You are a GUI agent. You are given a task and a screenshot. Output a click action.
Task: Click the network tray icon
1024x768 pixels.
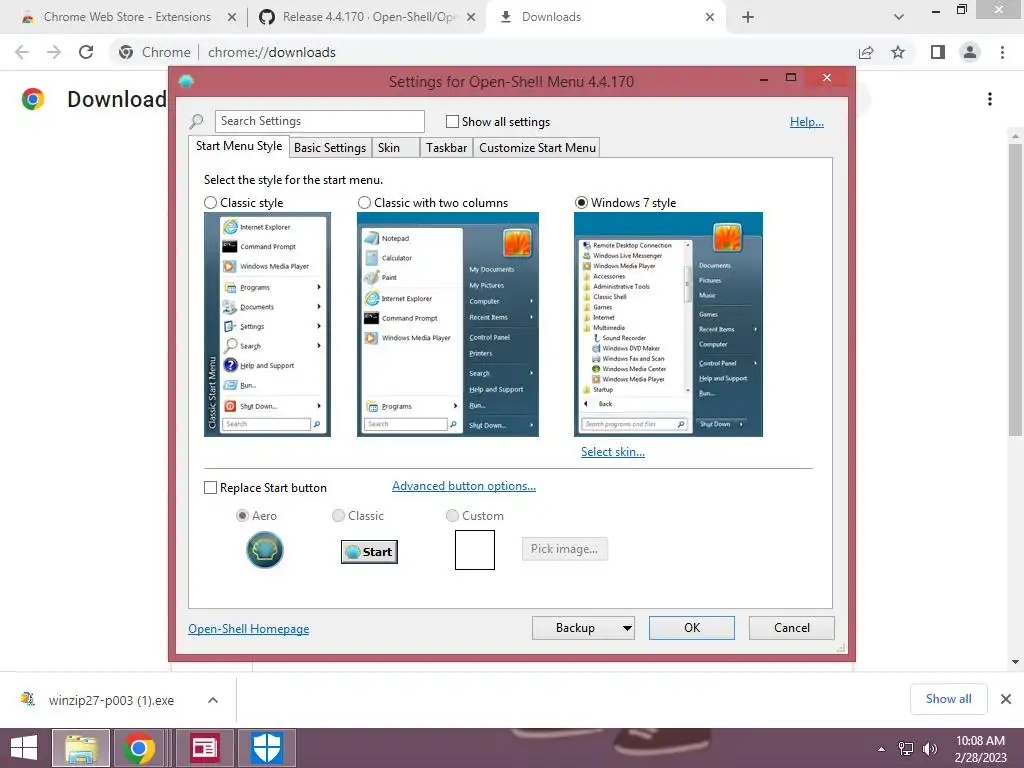click(906, 749)
